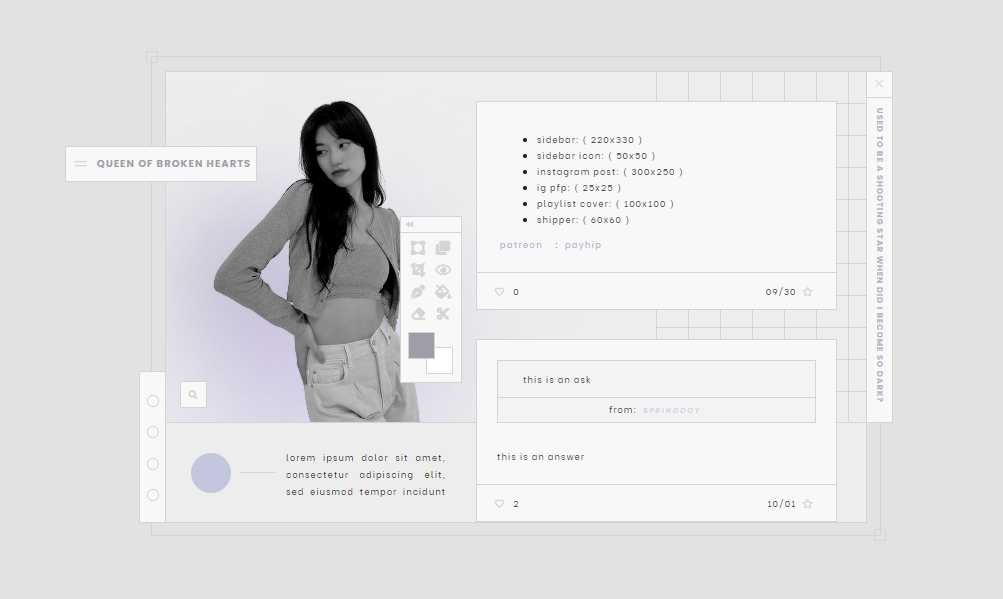Click the third circle in left sidebar

click(153, 464)
